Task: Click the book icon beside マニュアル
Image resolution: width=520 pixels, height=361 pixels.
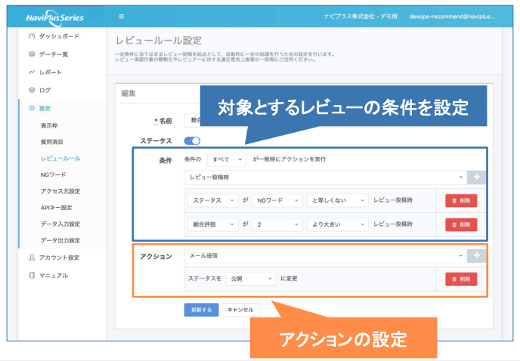Action: 32,275
